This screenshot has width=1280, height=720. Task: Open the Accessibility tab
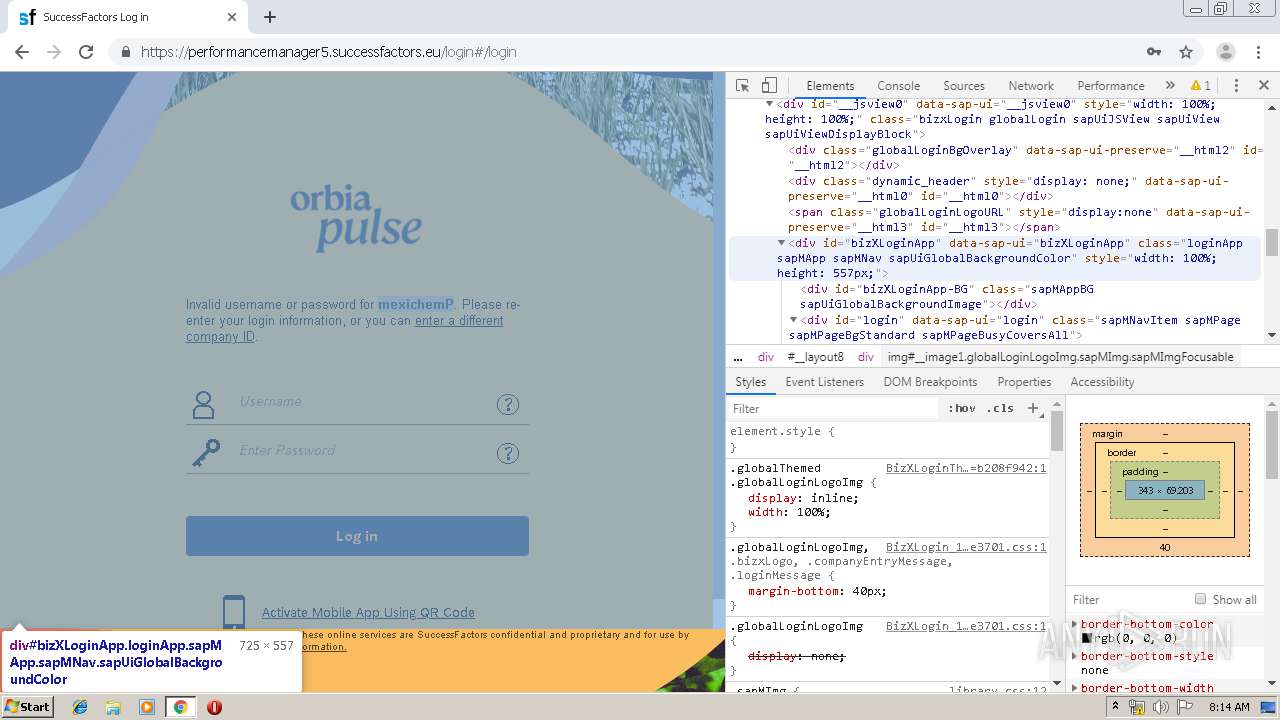click(x=1102, y=382)
